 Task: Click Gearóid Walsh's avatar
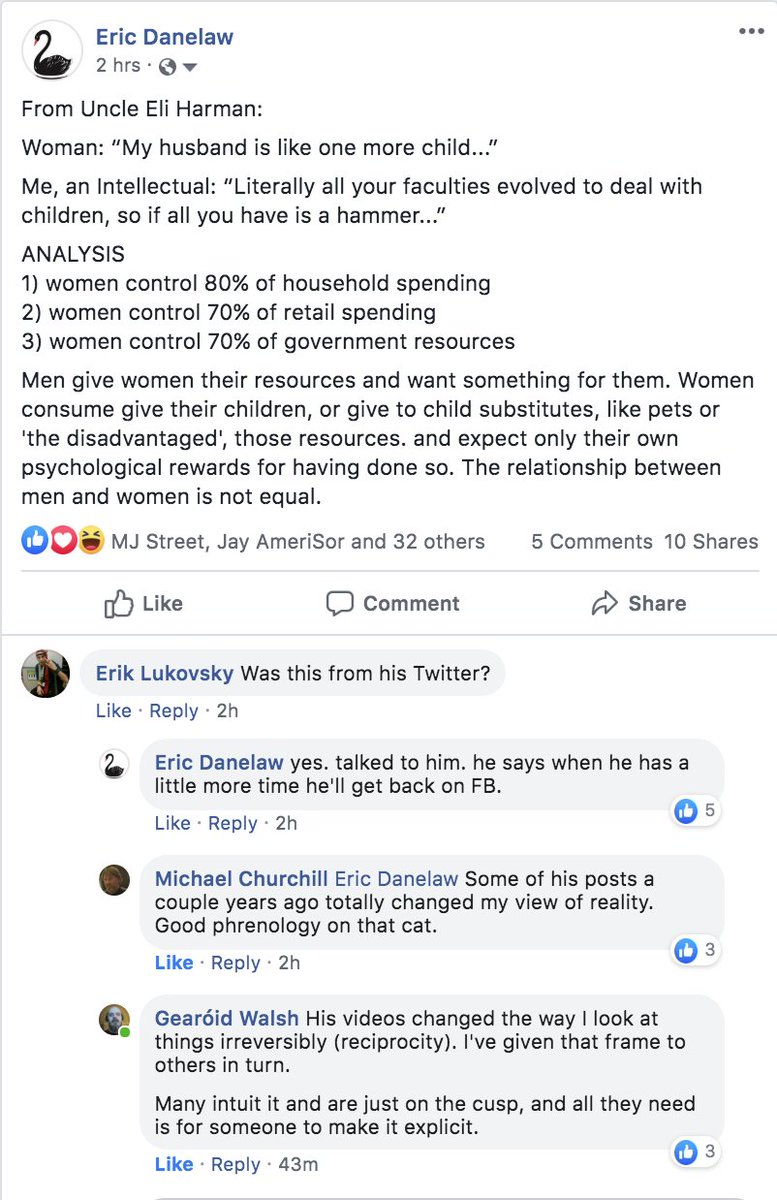pos(115,1019)
